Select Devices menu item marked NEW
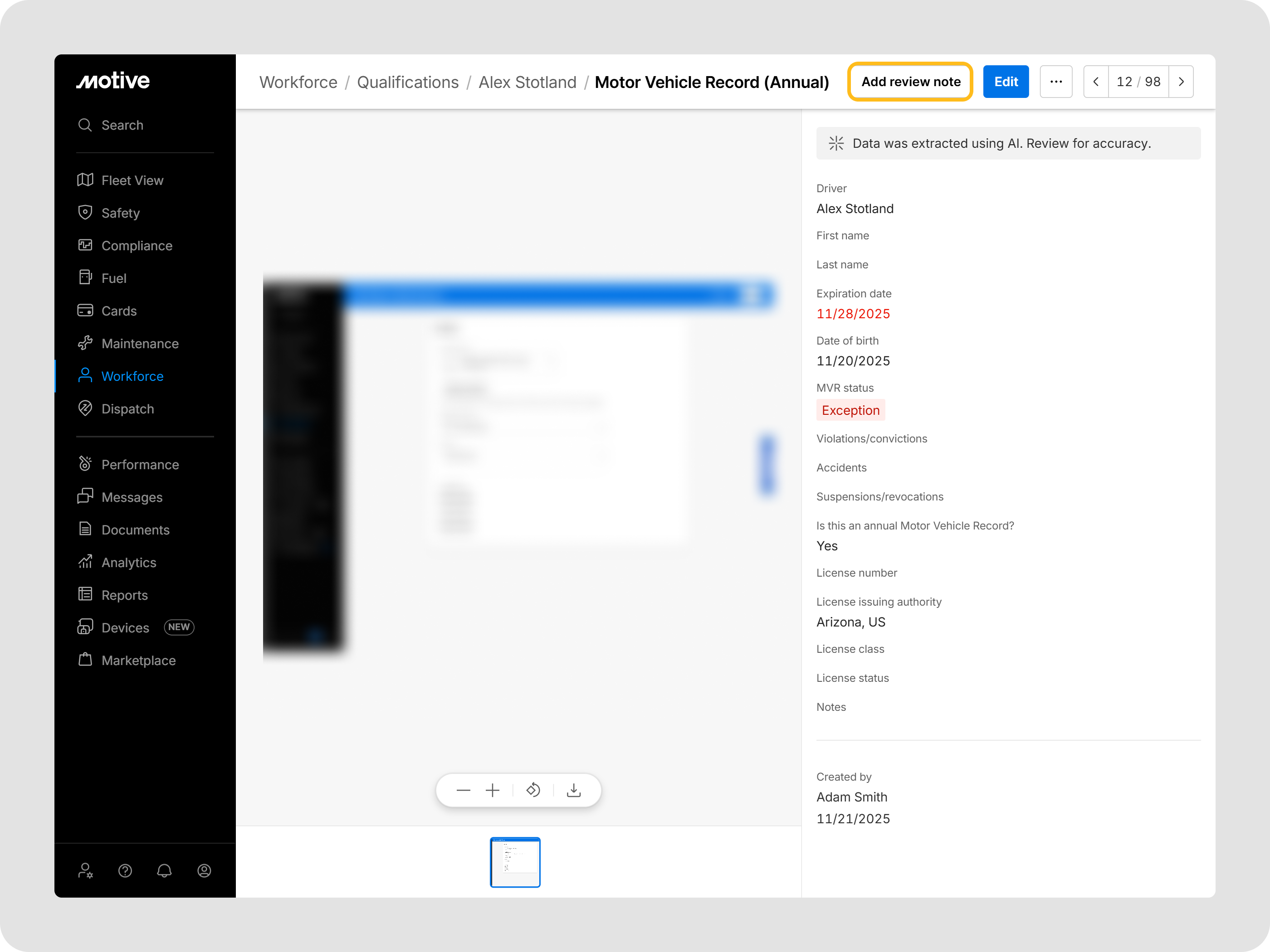1270x952 pixels. pyautogui.click(x=125, y=628)
